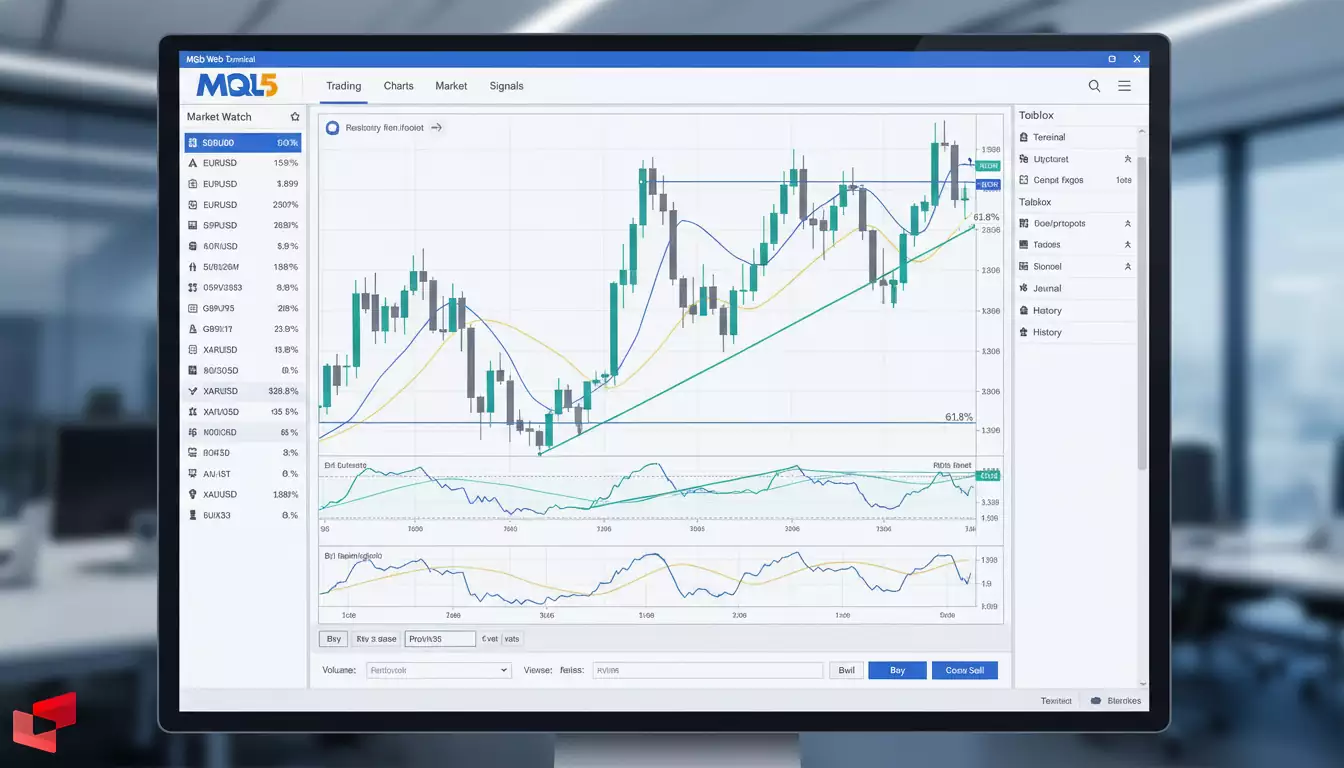Click the hamburger menu icon top right

point(1125,86)
